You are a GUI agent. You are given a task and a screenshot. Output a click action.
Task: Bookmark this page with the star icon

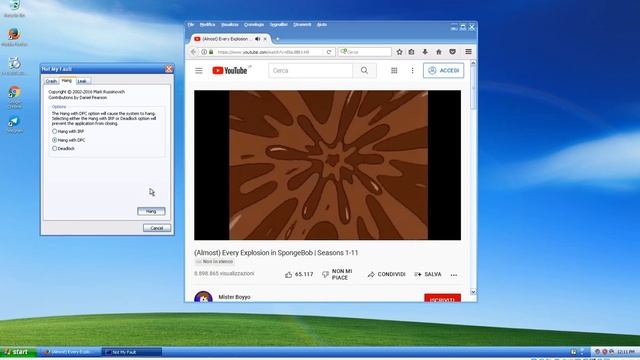point(399,52)
